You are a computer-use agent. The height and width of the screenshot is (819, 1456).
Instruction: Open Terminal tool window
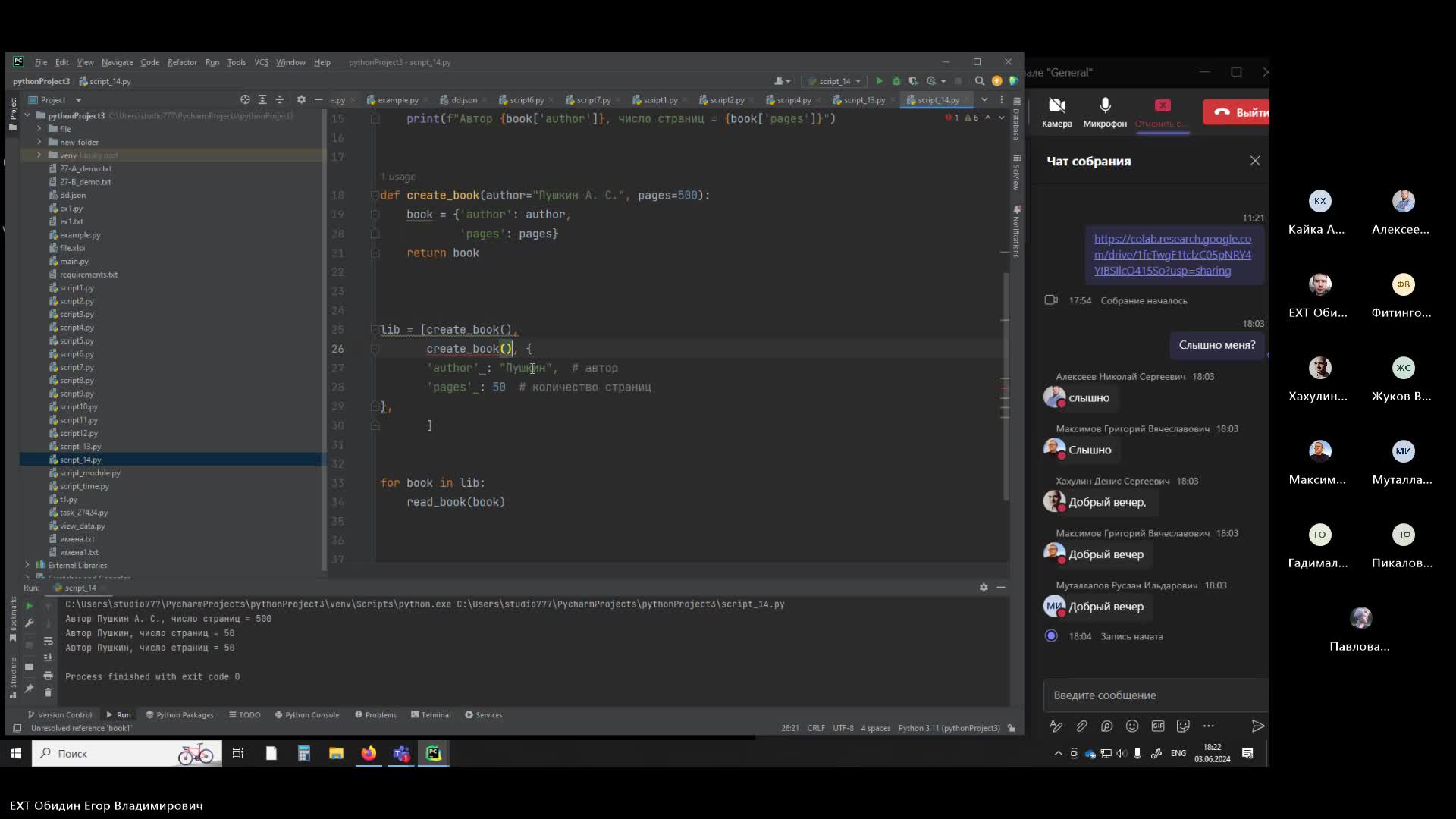(431, 715)
